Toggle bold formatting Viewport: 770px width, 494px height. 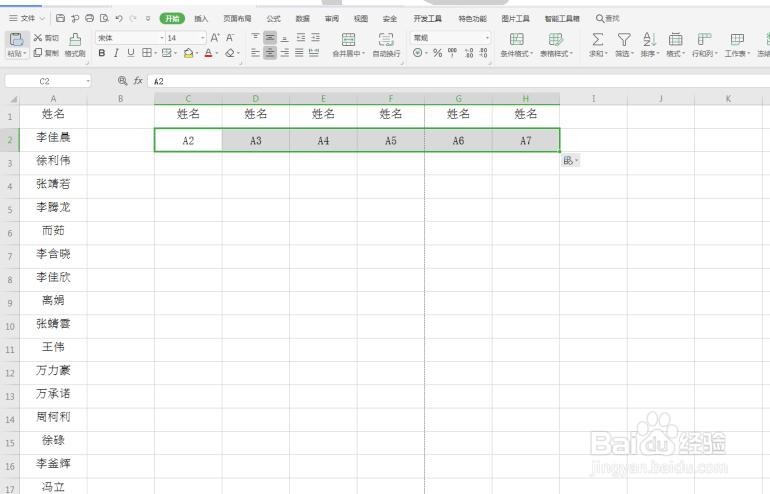(102, 53)
